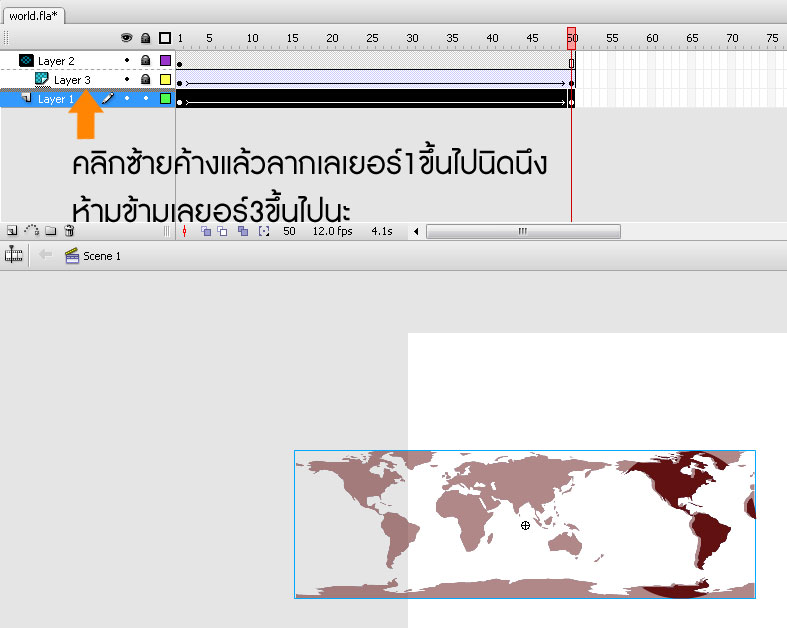Screen dimensions: 787x628
Task: Select the Layer 2 row
Action: click(x=87, y=61)
